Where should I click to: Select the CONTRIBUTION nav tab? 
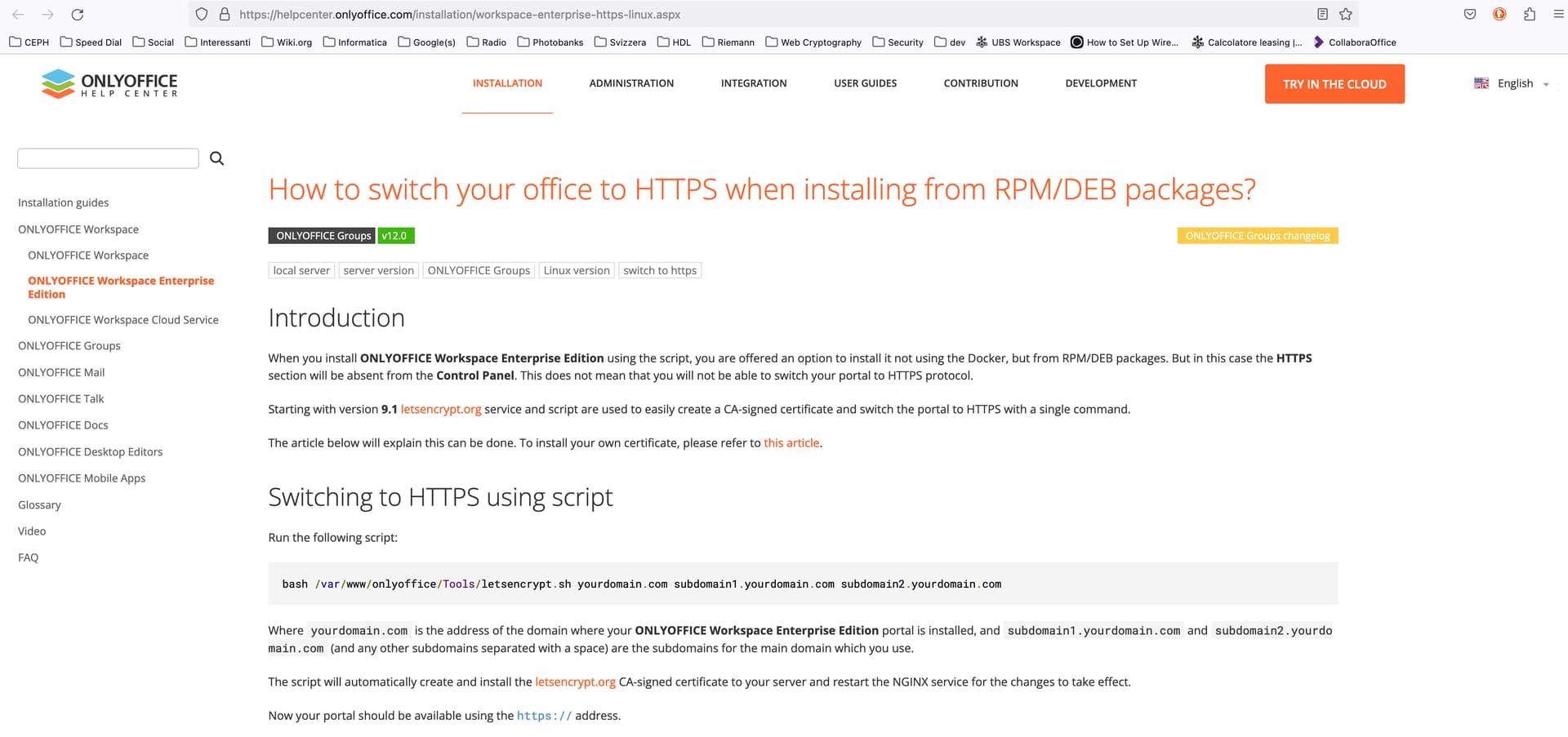point(981,83)
